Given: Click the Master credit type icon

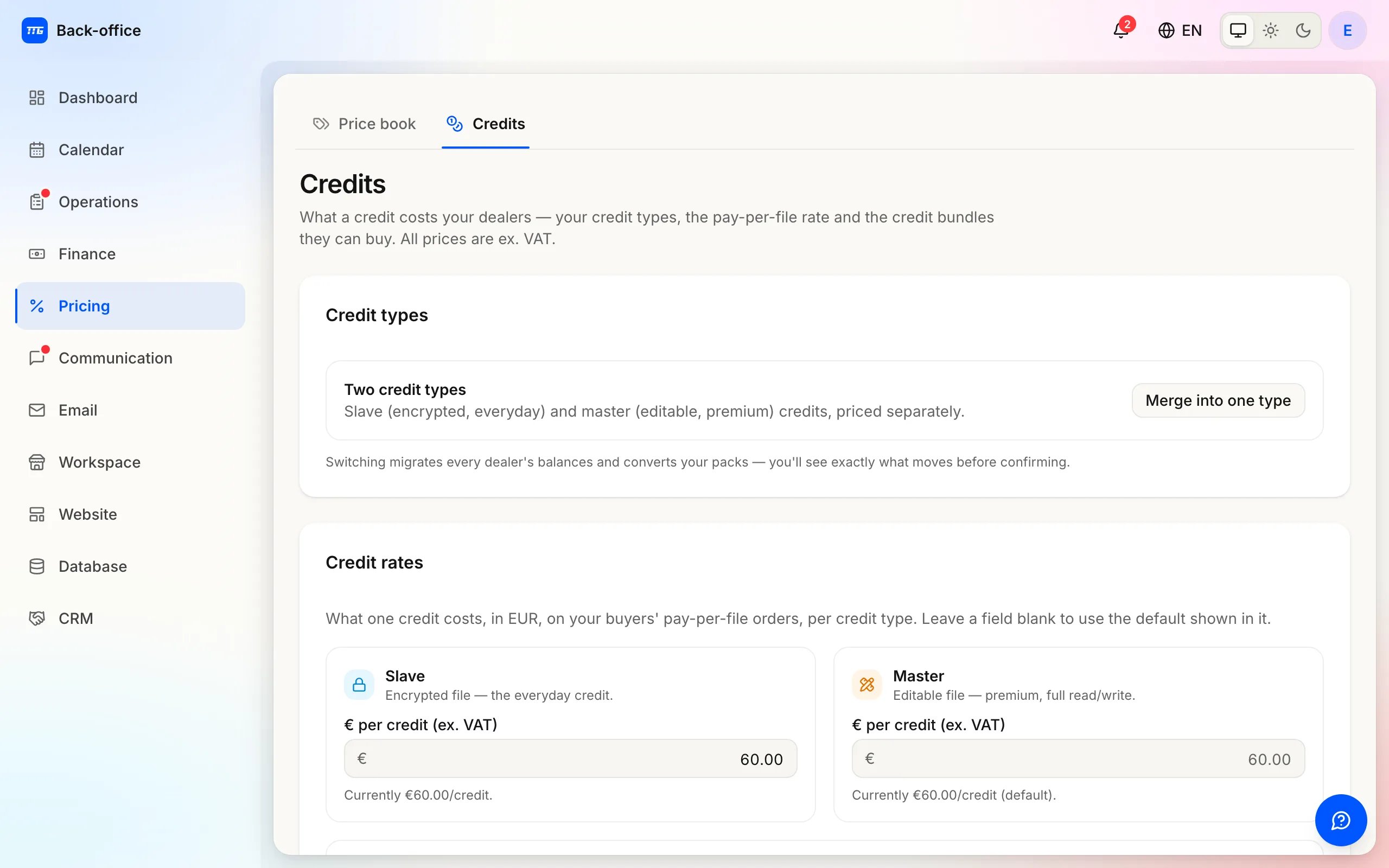Looking at the screenshot, I should click(x=866, y=684).
